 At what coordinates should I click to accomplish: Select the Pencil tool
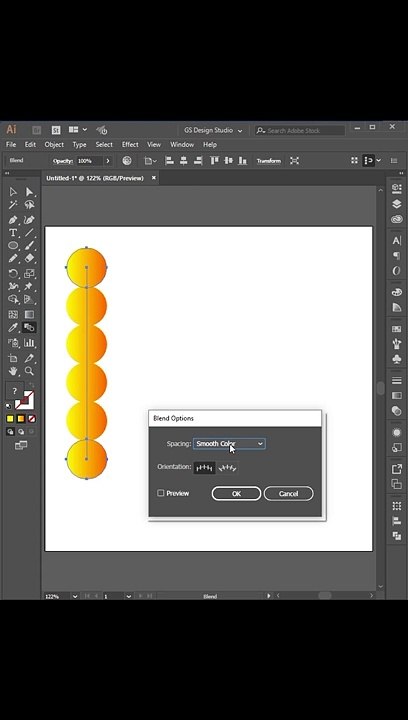coord(13,259)
